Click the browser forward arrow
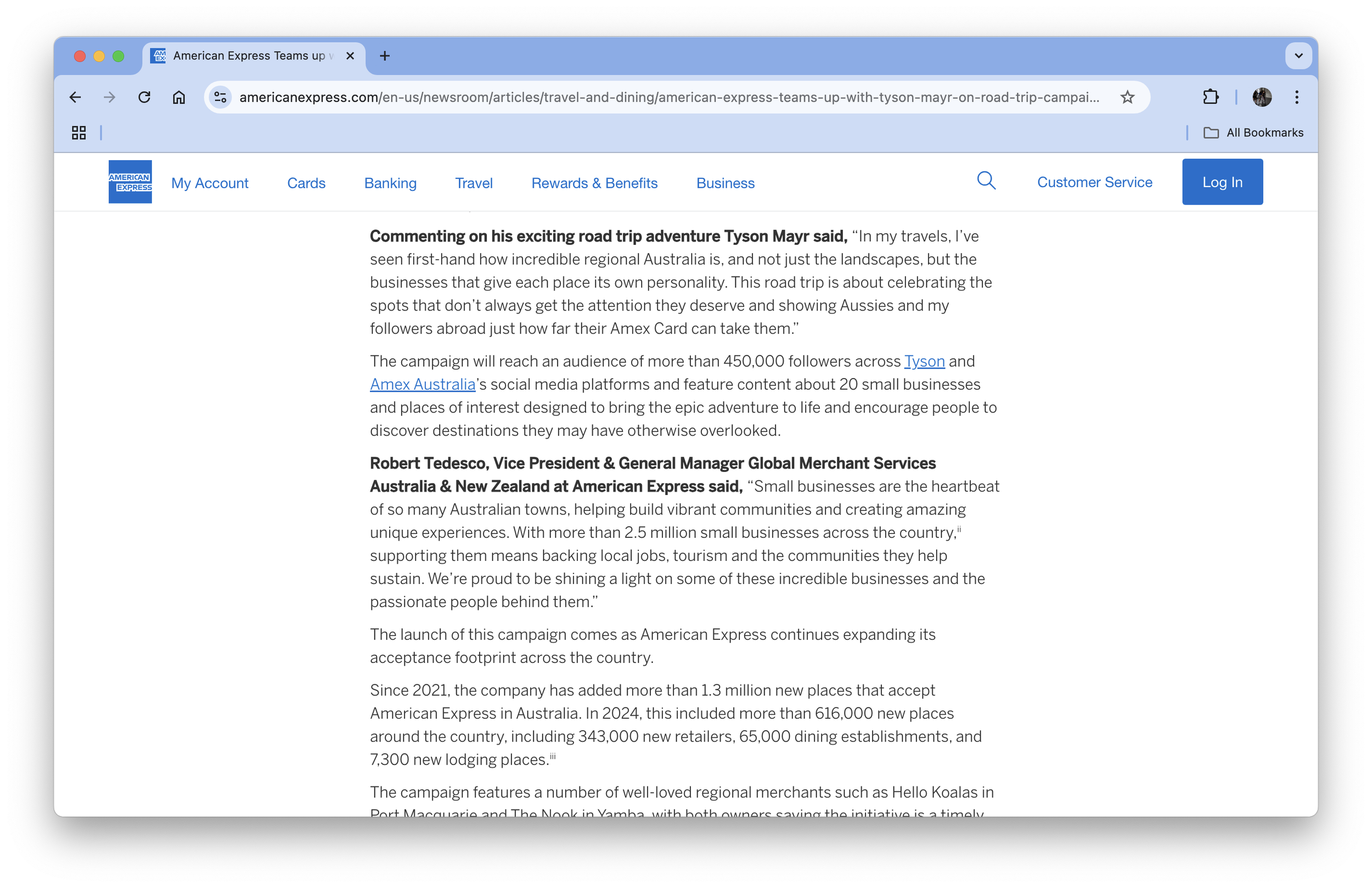1372x888 pixels. coord(110,97)
